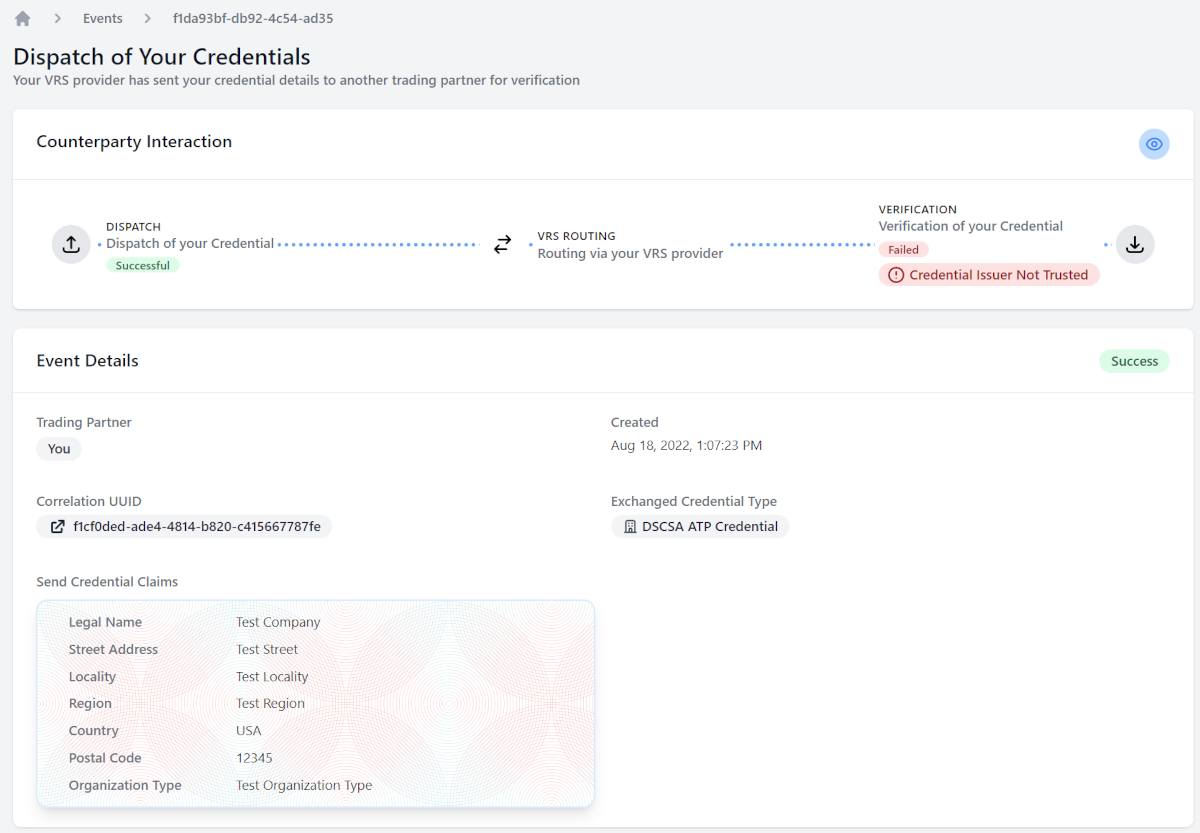Click the green Successful dispatch badge
Image resolution: width=1200 pixels, height=833 pixels.
(x=142, y=266)
